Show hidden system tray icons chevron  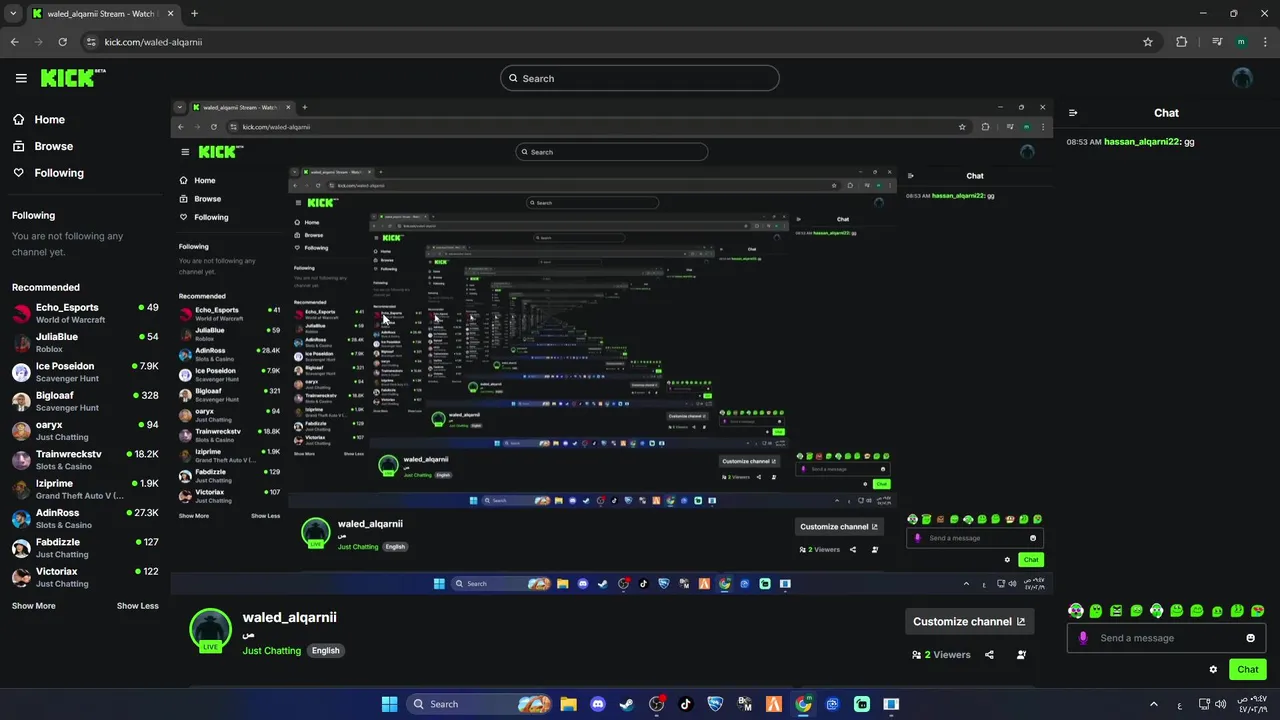point(1153,704)
